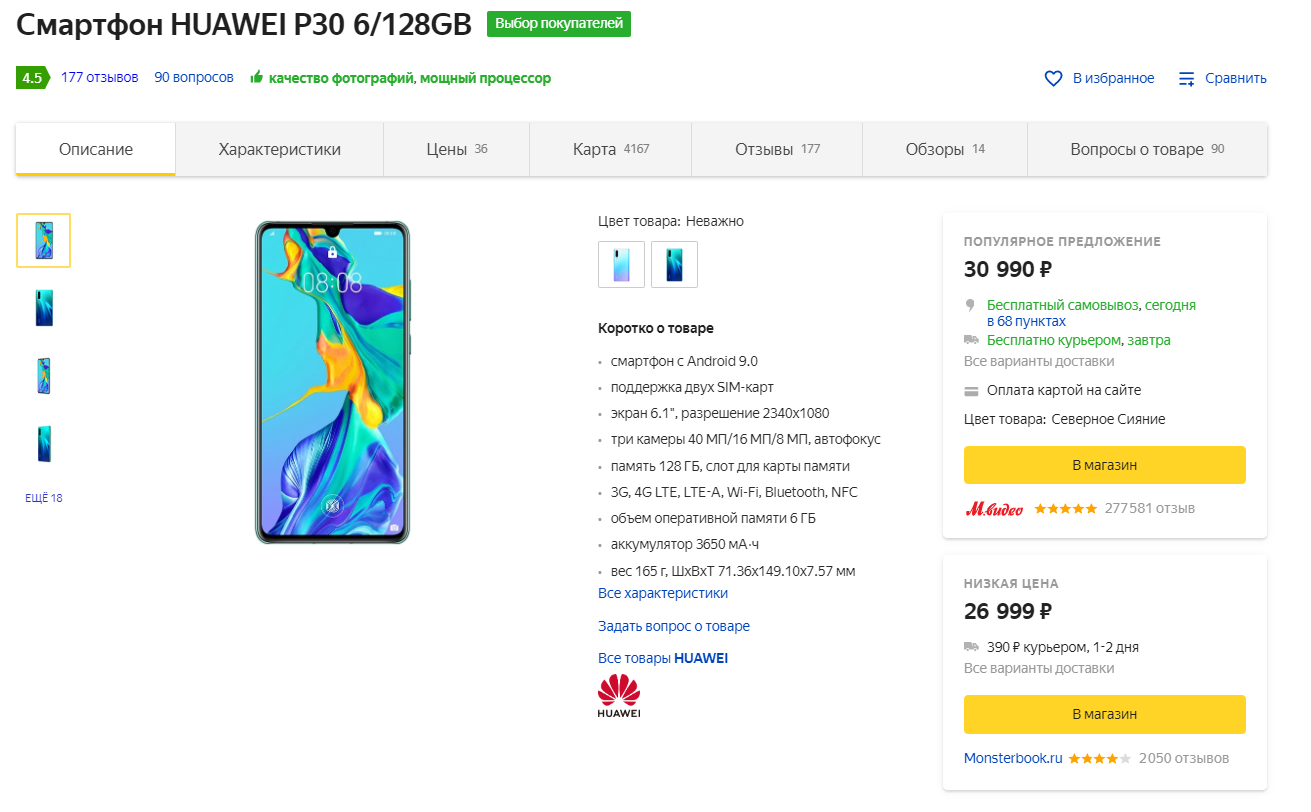
Task: Show the fourth phone thumbnail
Action: tap(43, 443)
